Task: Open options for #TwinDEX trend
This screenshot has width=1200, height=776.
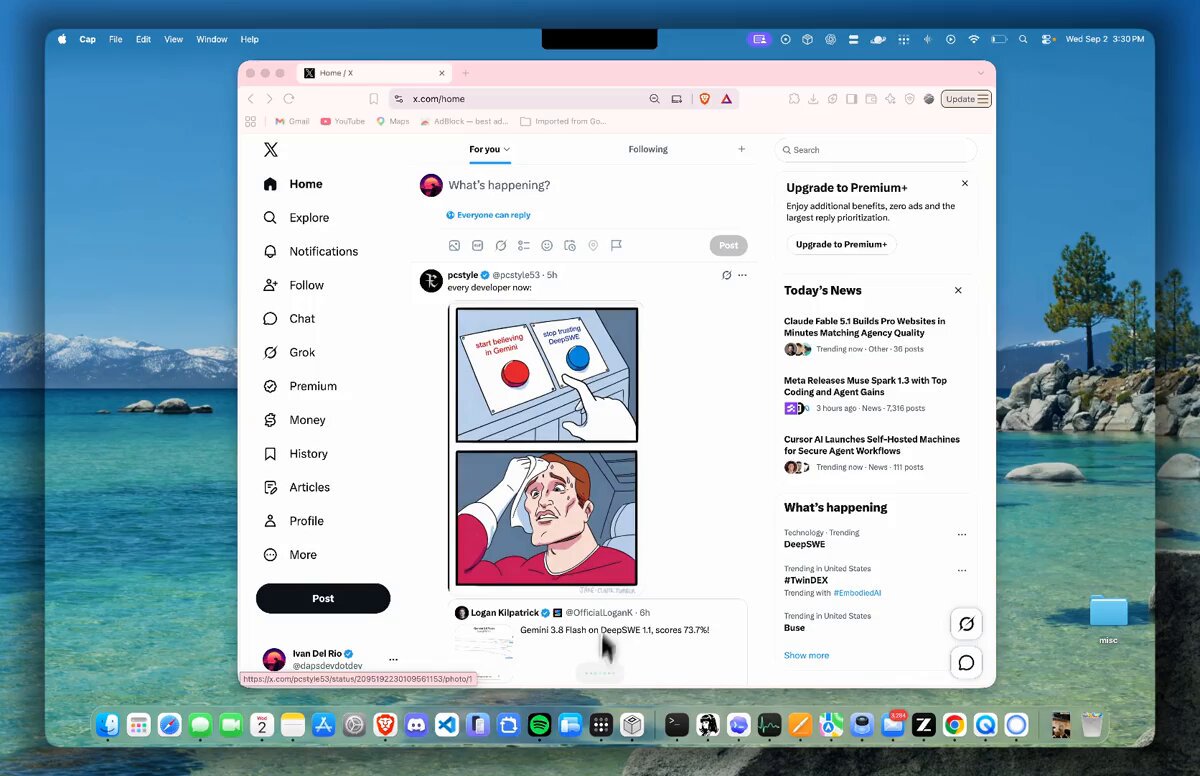Action: tap(962, 571)
